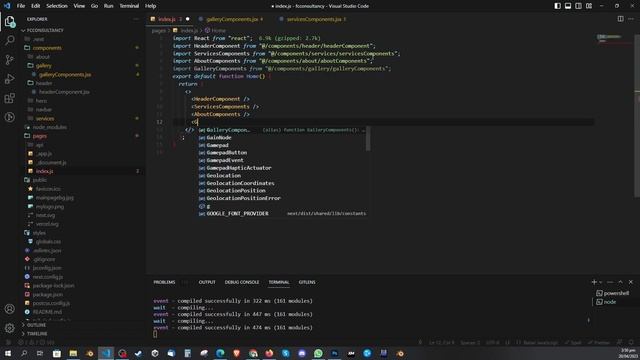Collapse the gallery folder
This screenshot has height=360, width=640.
43,66
